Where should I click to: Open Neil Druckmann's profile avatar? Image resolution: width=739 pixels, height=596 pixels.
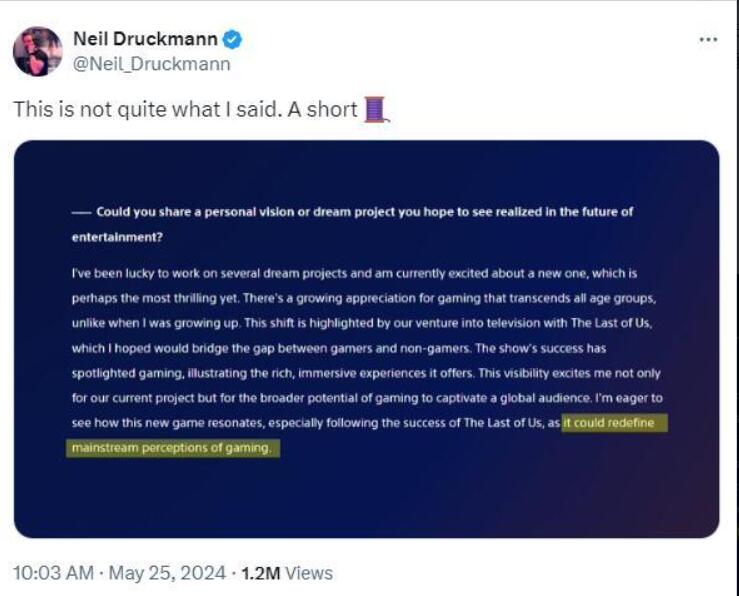tap(38, 52)
